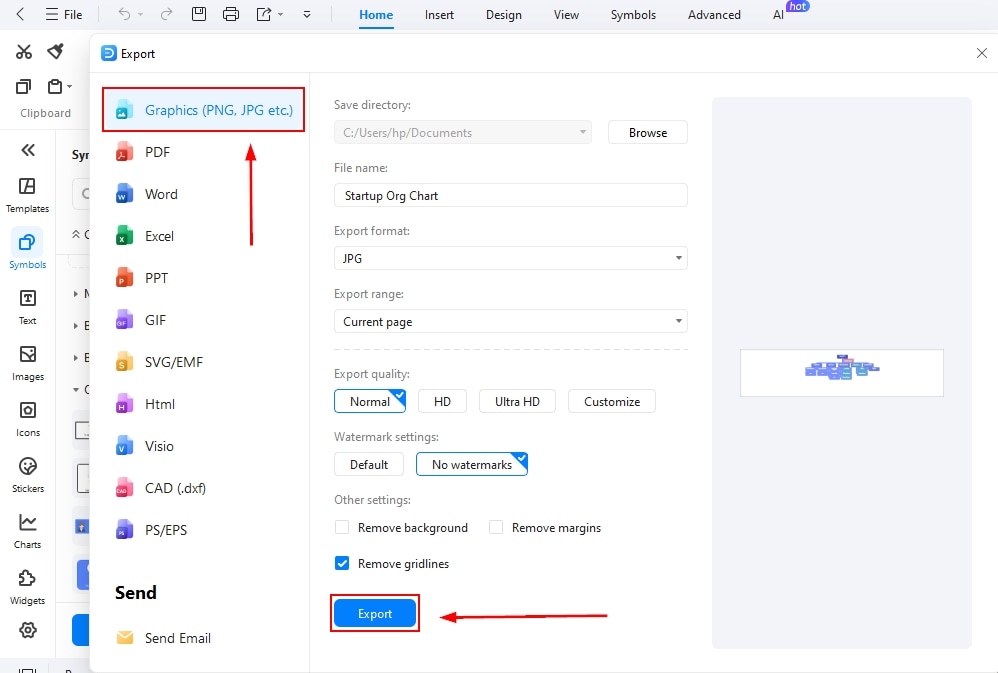
Task: Select the format painter icon
Action: tap(55, 51)
